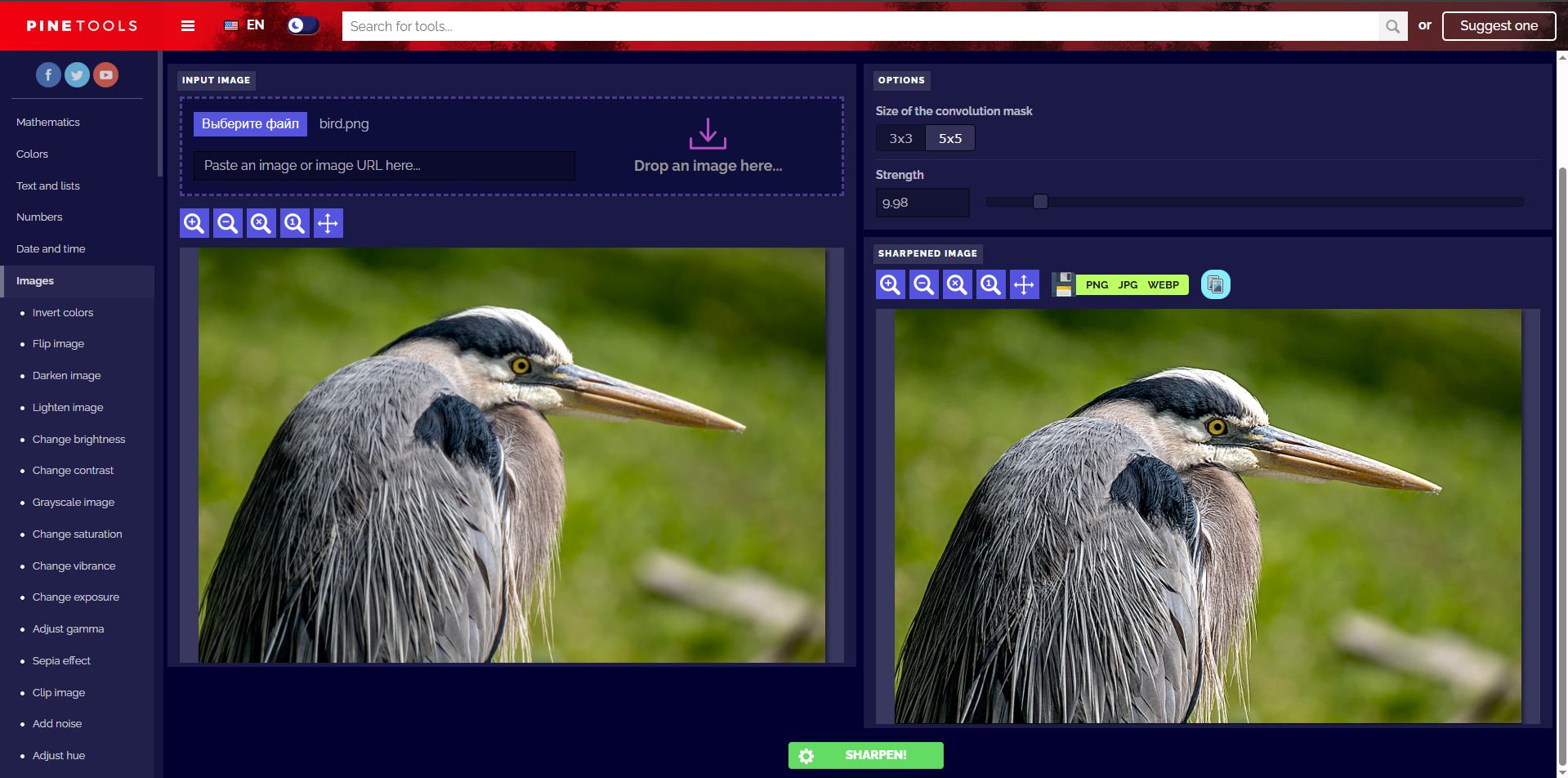Screen dimensions: 1568x778
Task: Select the pan tool for the sharpened image
Action: 1024,284
